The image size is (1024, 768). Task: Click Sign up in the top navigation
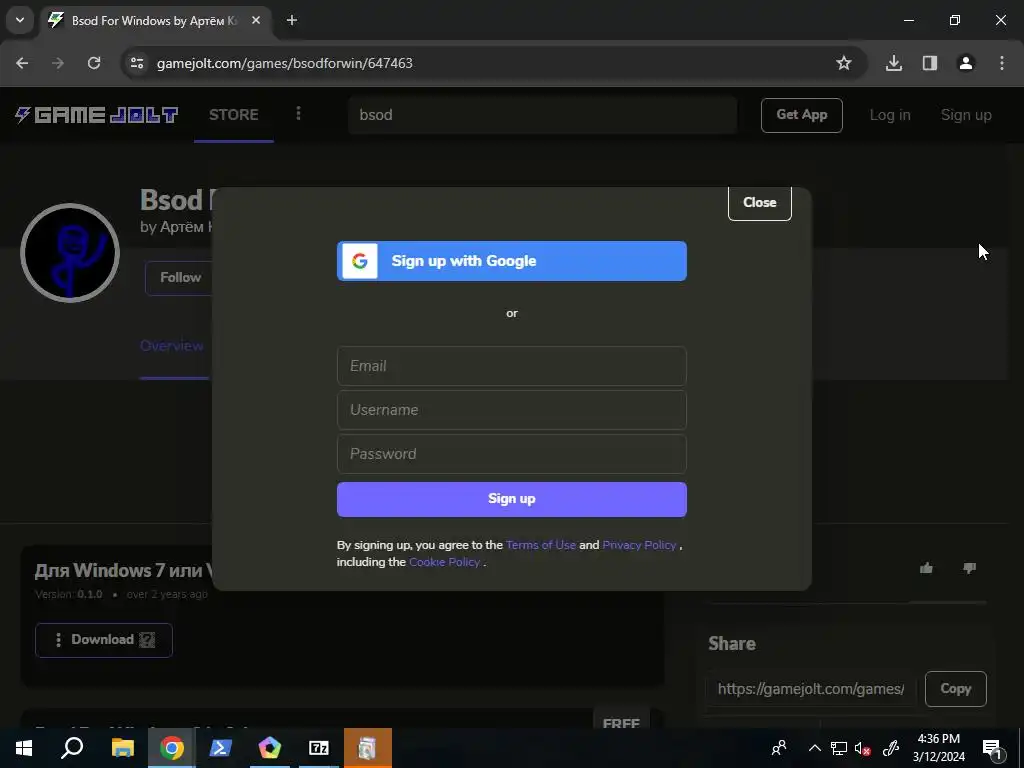[966, 115]
